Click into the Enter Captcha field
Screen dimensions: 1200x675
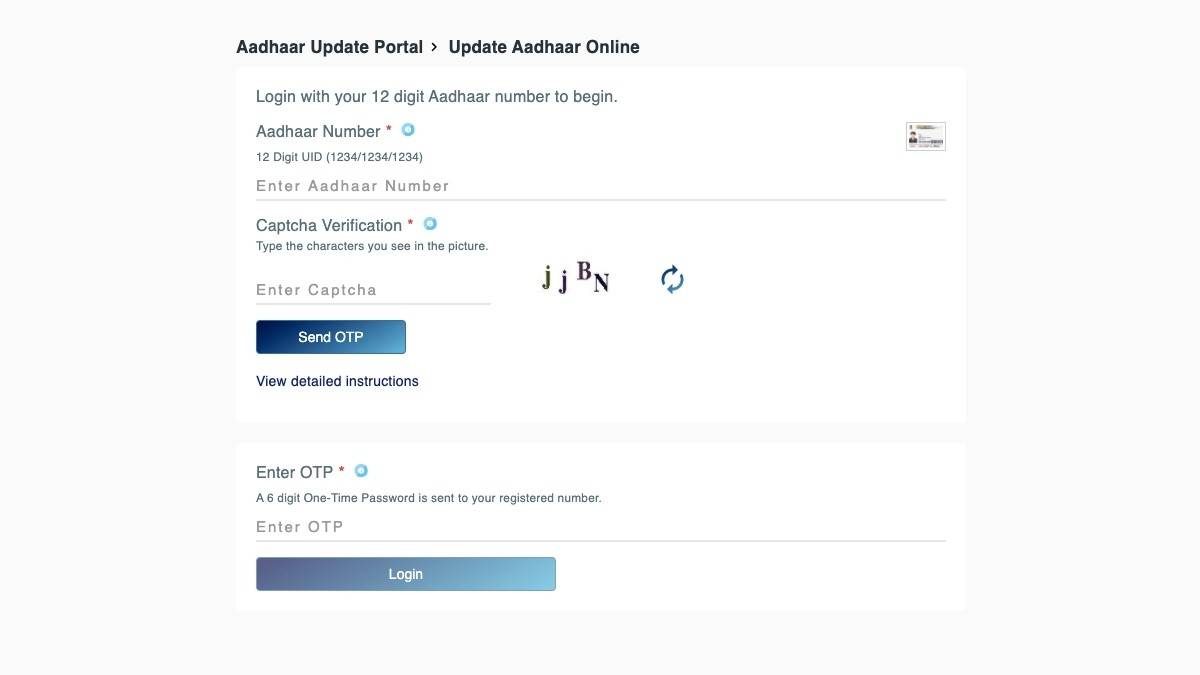(x=373, y=290)
